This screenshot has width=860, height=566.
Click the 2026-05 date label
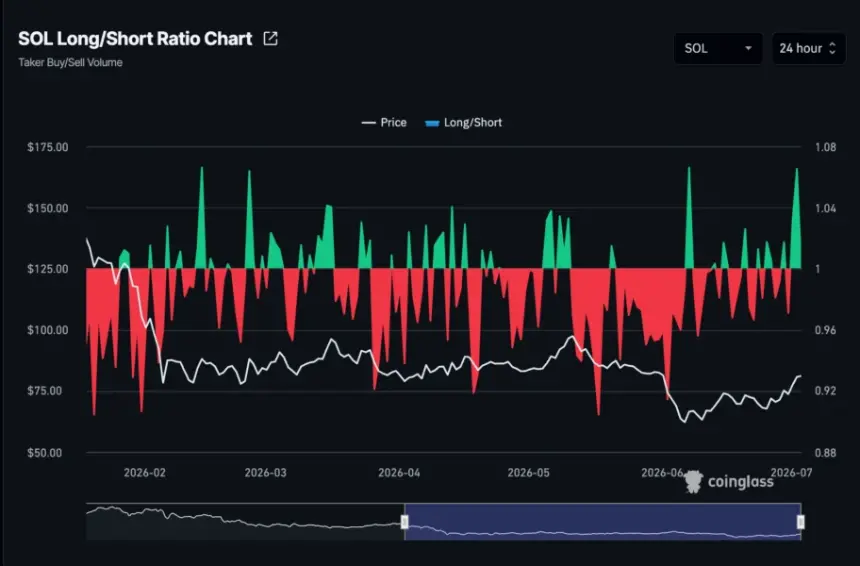[528, 473]
